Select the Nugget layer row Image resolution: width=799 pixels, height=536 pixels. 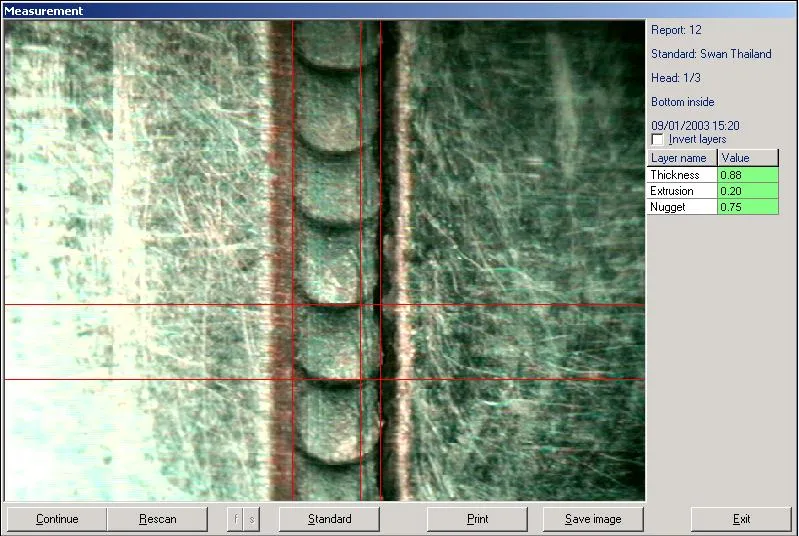click(713, 207)
